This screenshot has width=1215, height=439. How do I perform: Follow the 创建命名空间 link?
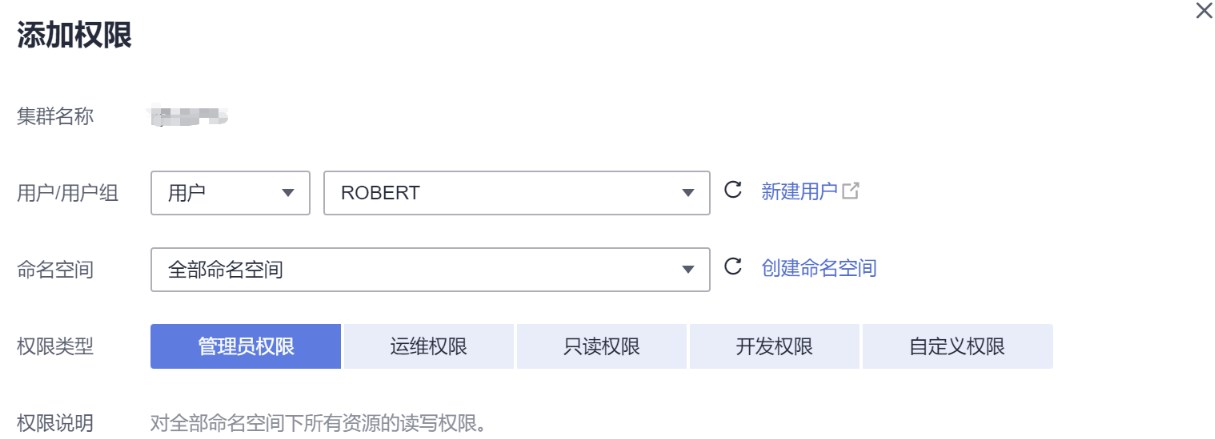(819, 268)
